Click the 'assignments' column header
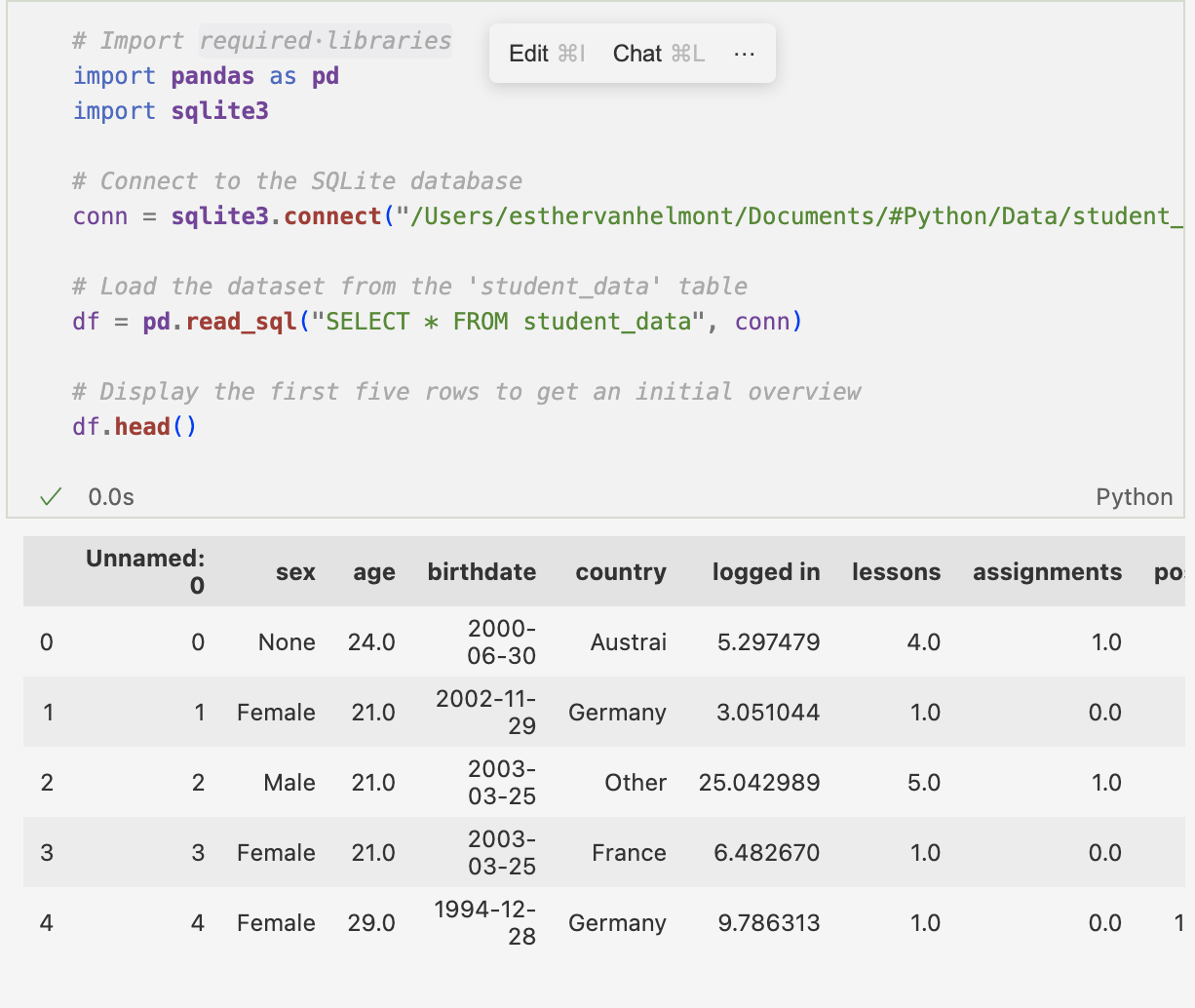Image resolution: width=1195 pixels, height=1008 pixels. (x=1047, y=572)
